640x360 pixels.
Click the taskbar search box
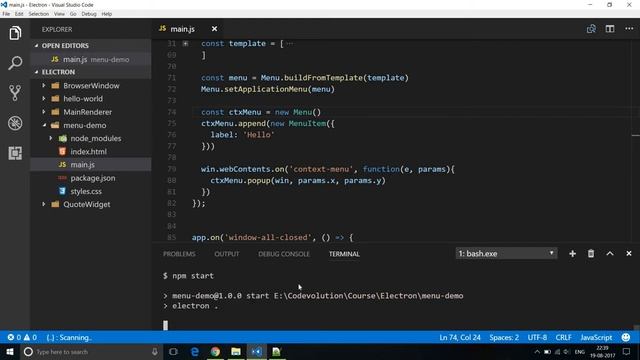coord(91,352)
